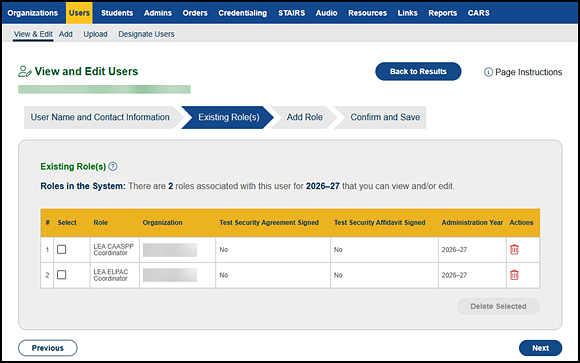The image size is (580, 363).
Task: Open Designate Users sub-tab
Action: 146,34
